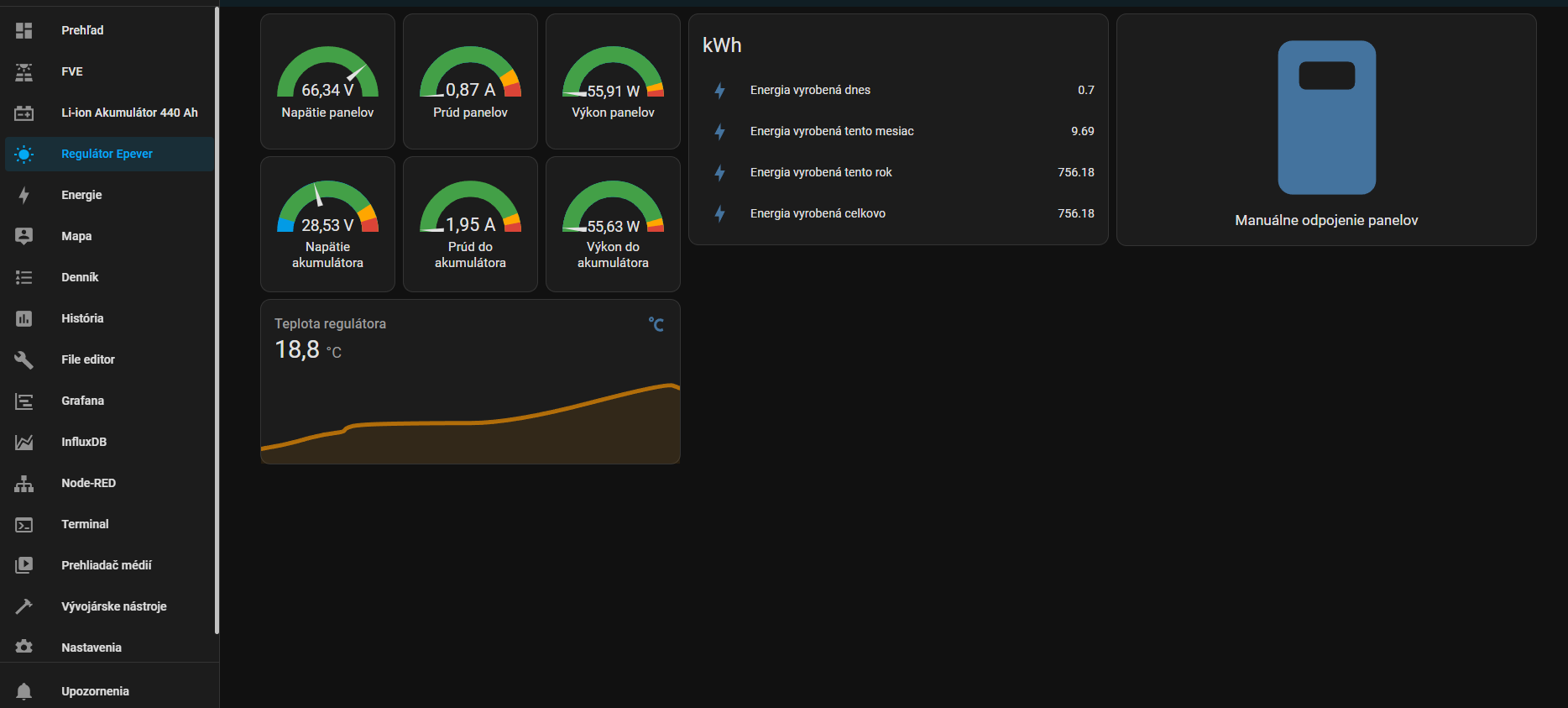Click the Napätie panelov gauge
Screen dimensions: 1568x708
click(x=327, y=82)
